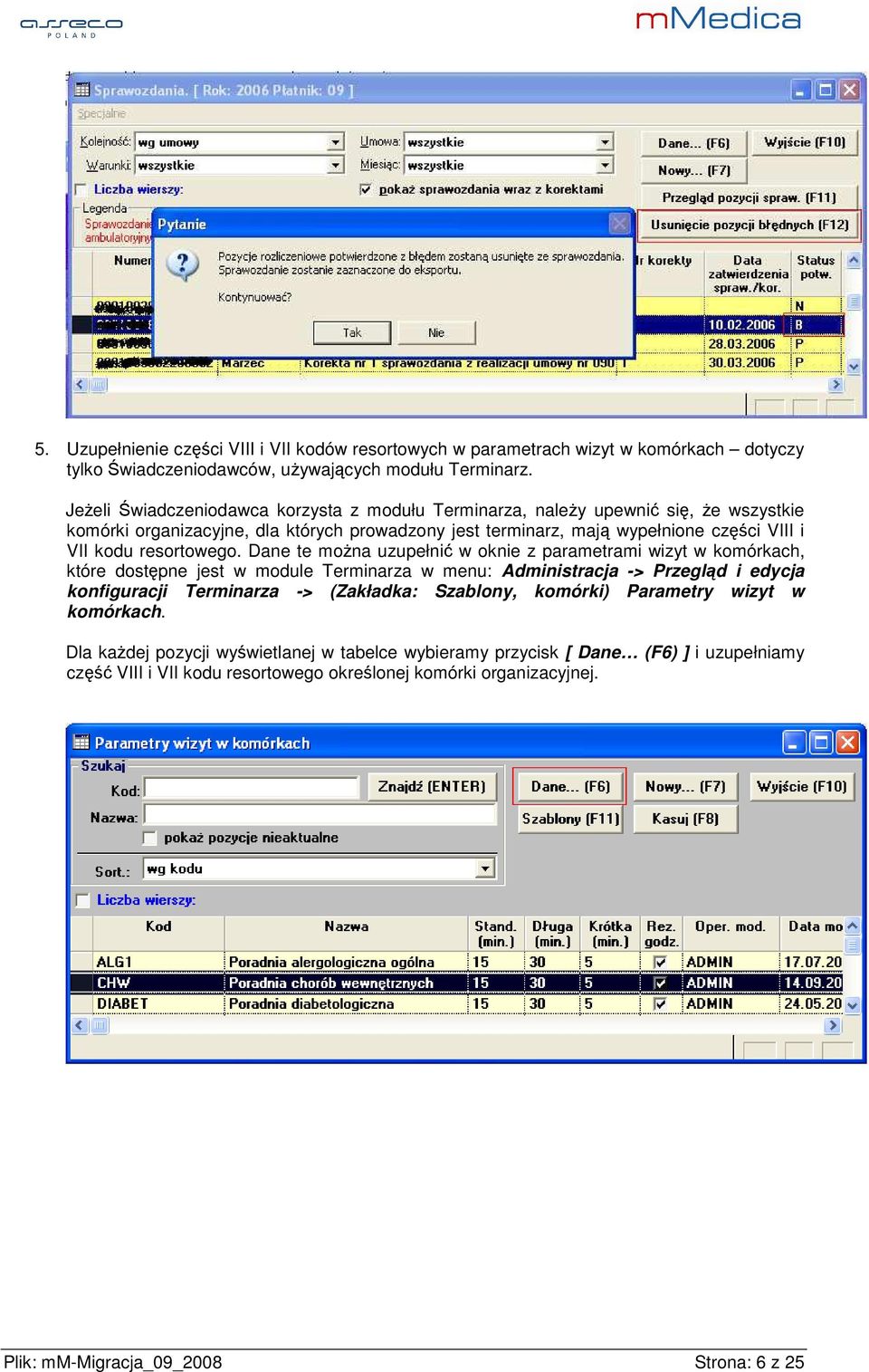Click the Oper. mod. column header
Viewport: 869px width, 1372px height.
(731, 933)
